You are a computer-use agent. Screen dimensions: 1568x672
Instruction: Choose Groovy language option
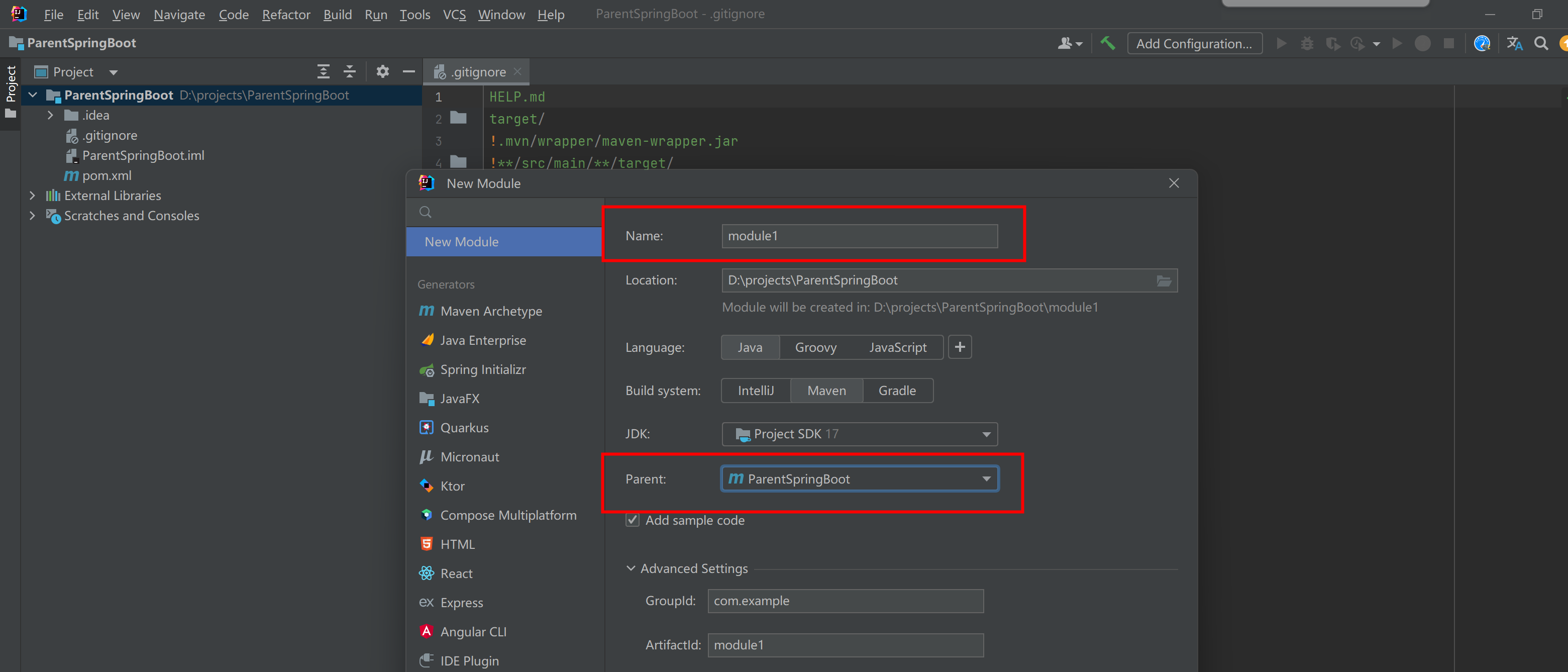816,348
